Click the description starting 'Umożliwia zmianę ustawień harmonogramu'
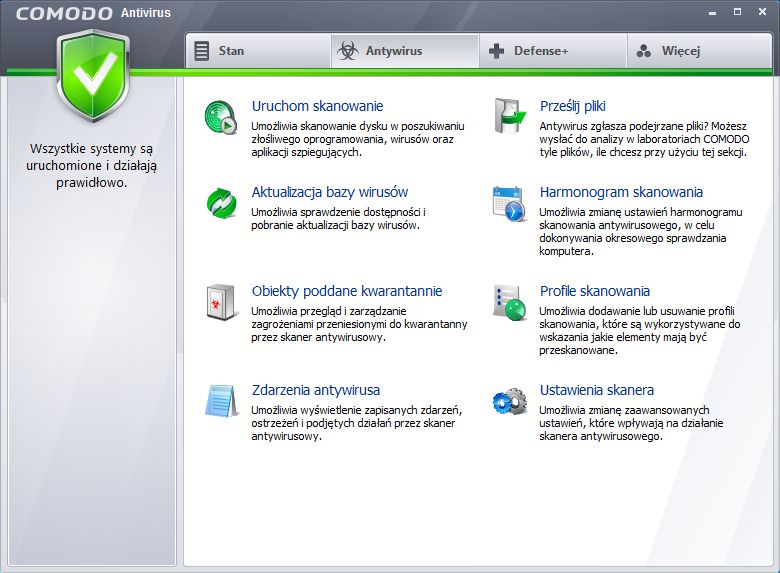 tap(641, 232)
